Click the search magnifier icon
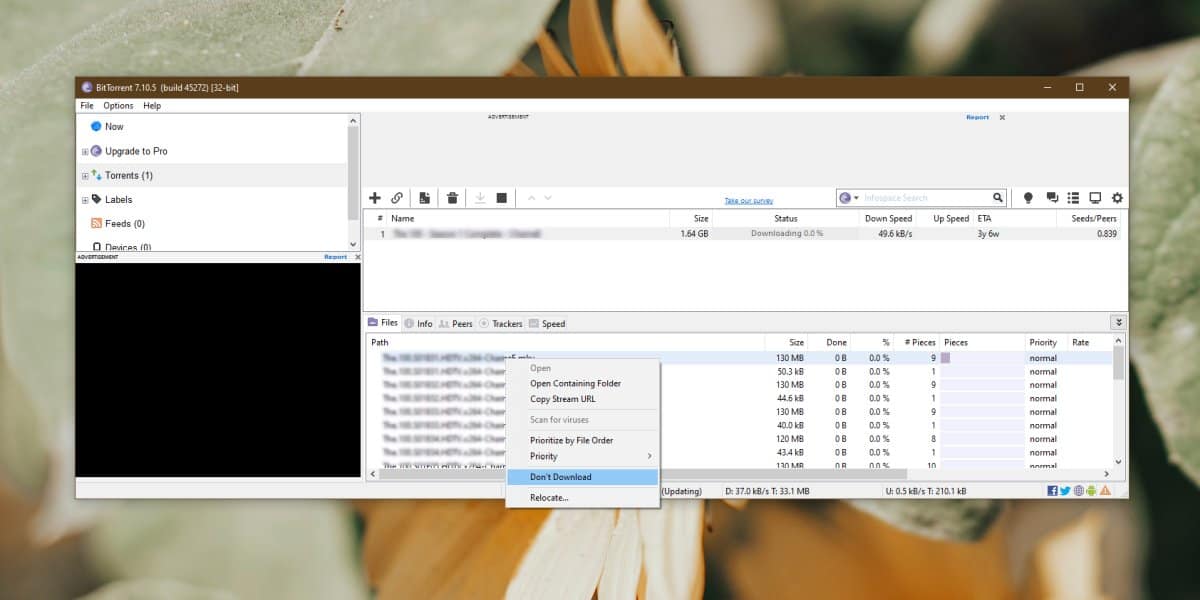The image size is (1200, 600). (x=997, y=198)
